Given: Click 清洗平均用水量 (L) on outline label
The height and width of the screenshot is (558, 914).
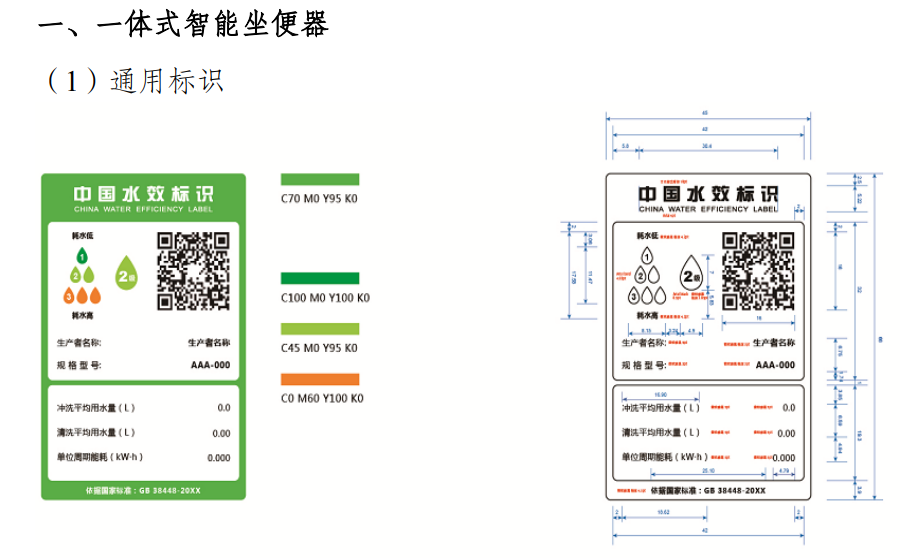Looking at the screenshot, I should [660, 433].
